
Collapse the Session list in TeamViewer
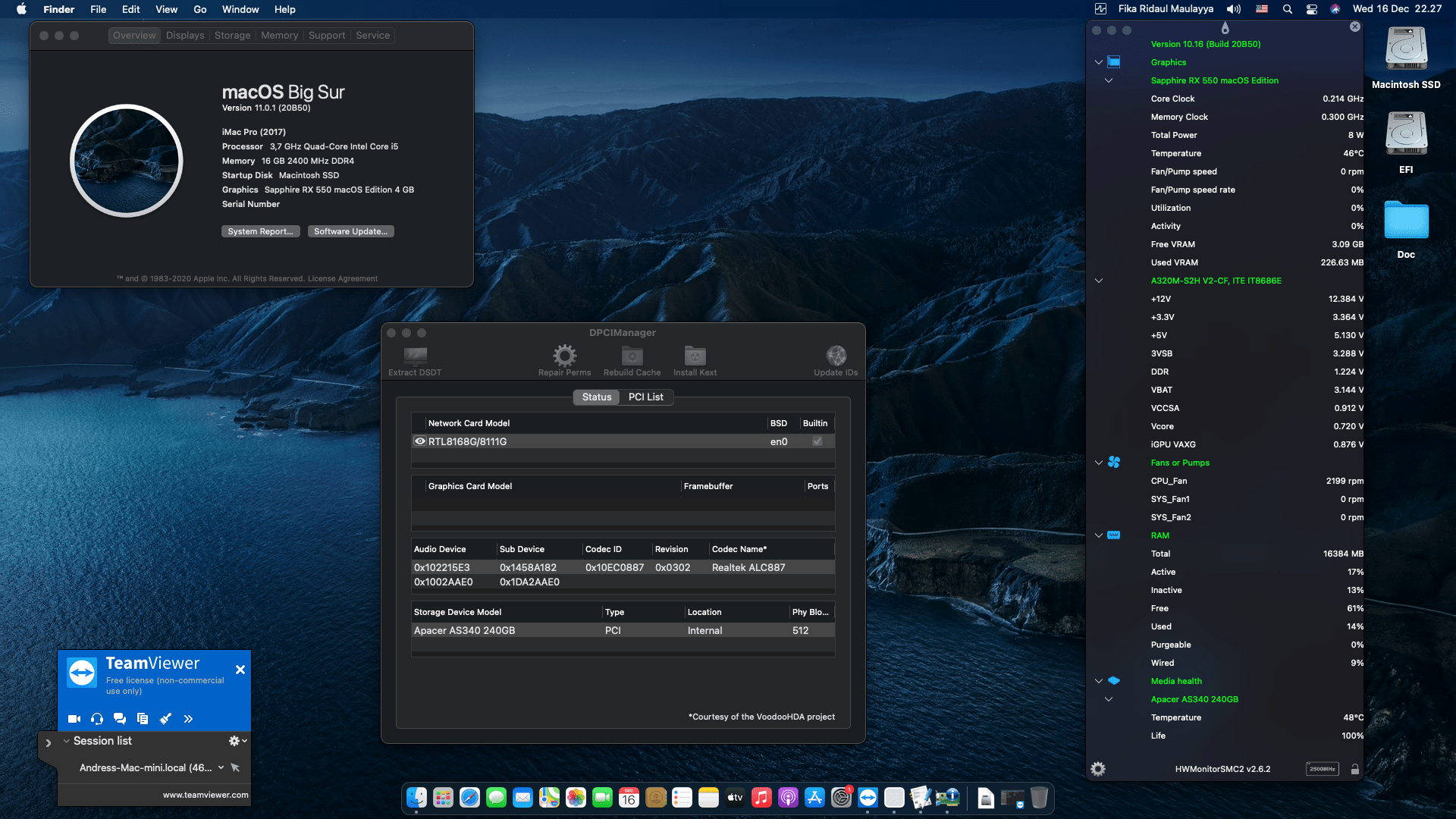point(65,741)
